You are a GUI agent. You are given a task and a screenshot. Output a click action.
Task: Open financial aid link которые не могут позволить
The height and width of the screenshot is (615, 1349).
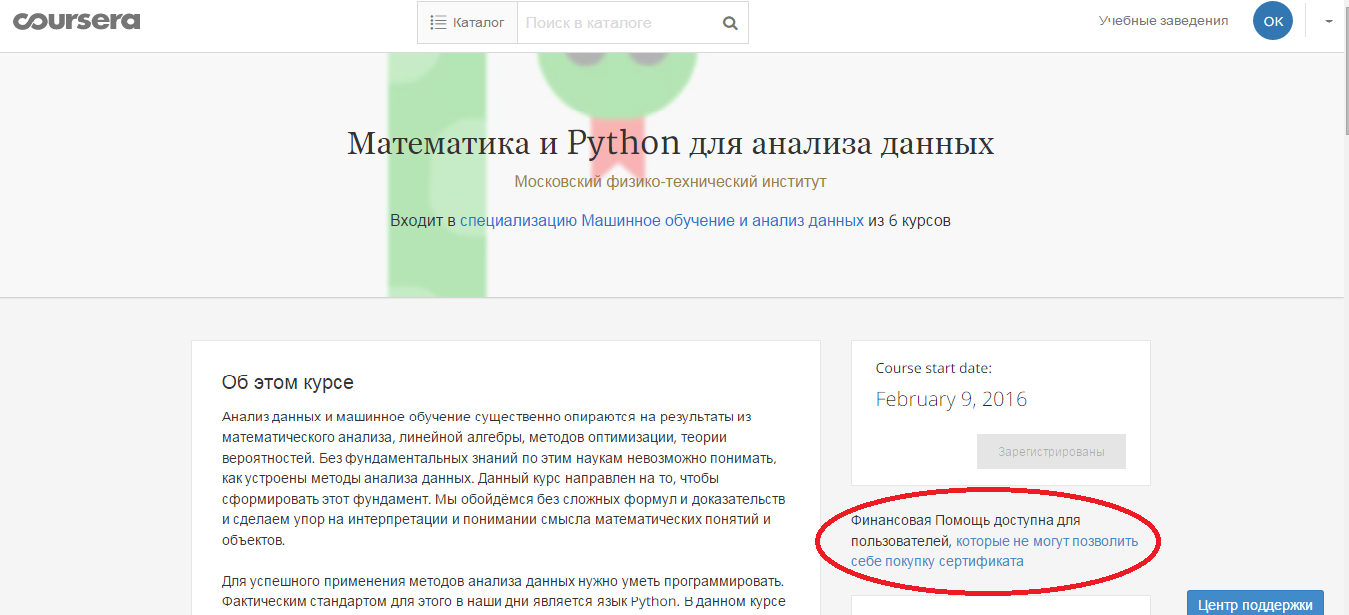tap(1047, 541)
